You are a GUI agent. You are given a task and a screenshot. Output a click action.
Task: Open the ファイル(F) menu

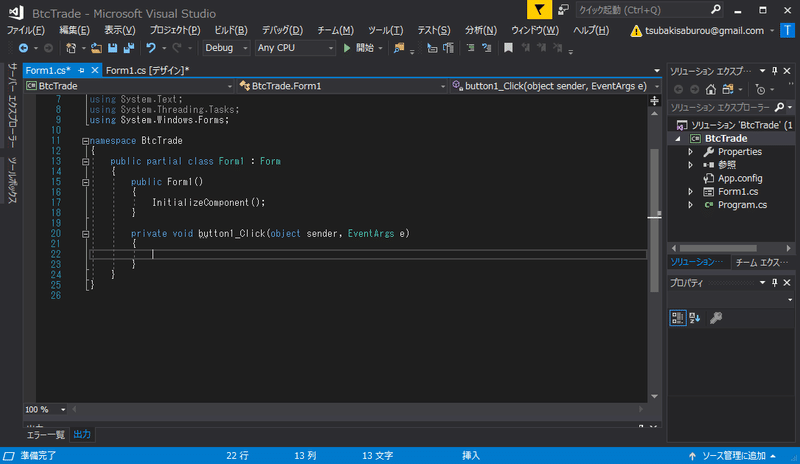pos(26,31)
